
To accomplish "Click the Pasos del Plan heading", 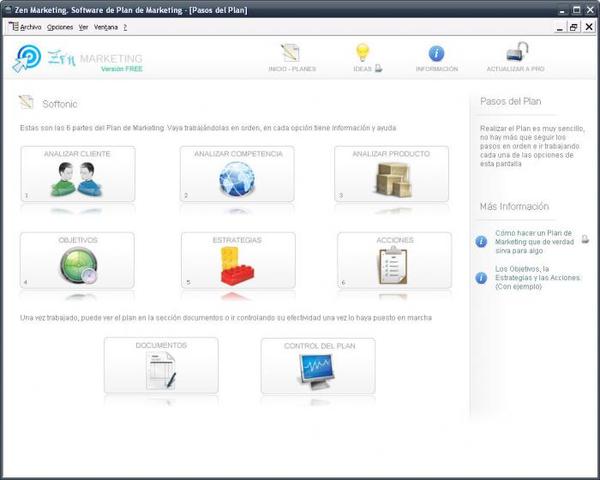I will pos(510,101).
